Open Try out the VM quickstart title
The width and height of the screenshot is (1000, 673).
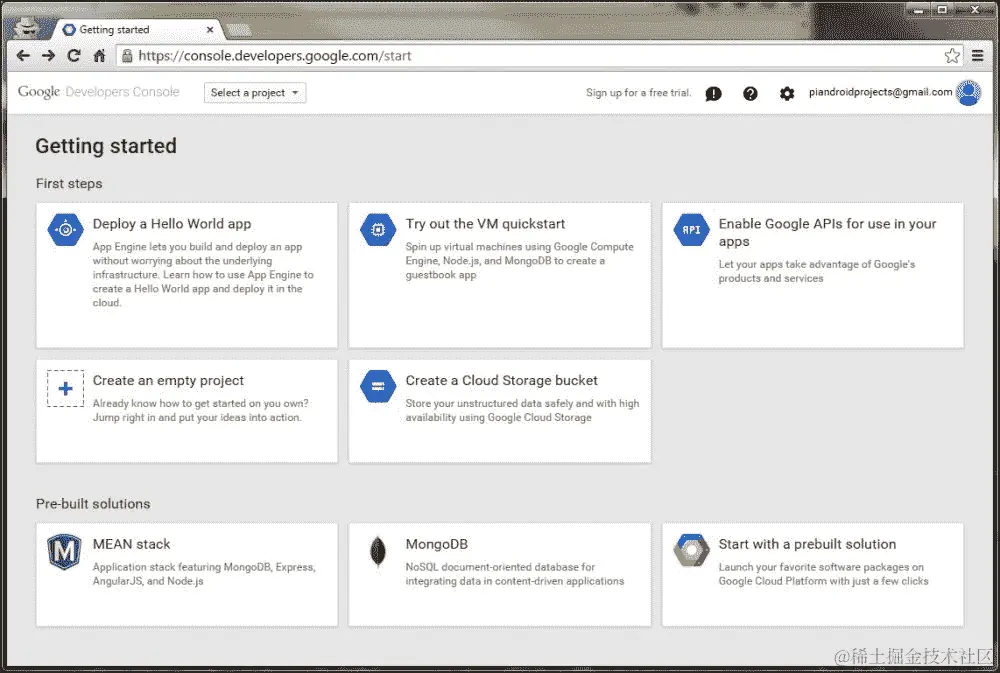[x=485, y=224]
